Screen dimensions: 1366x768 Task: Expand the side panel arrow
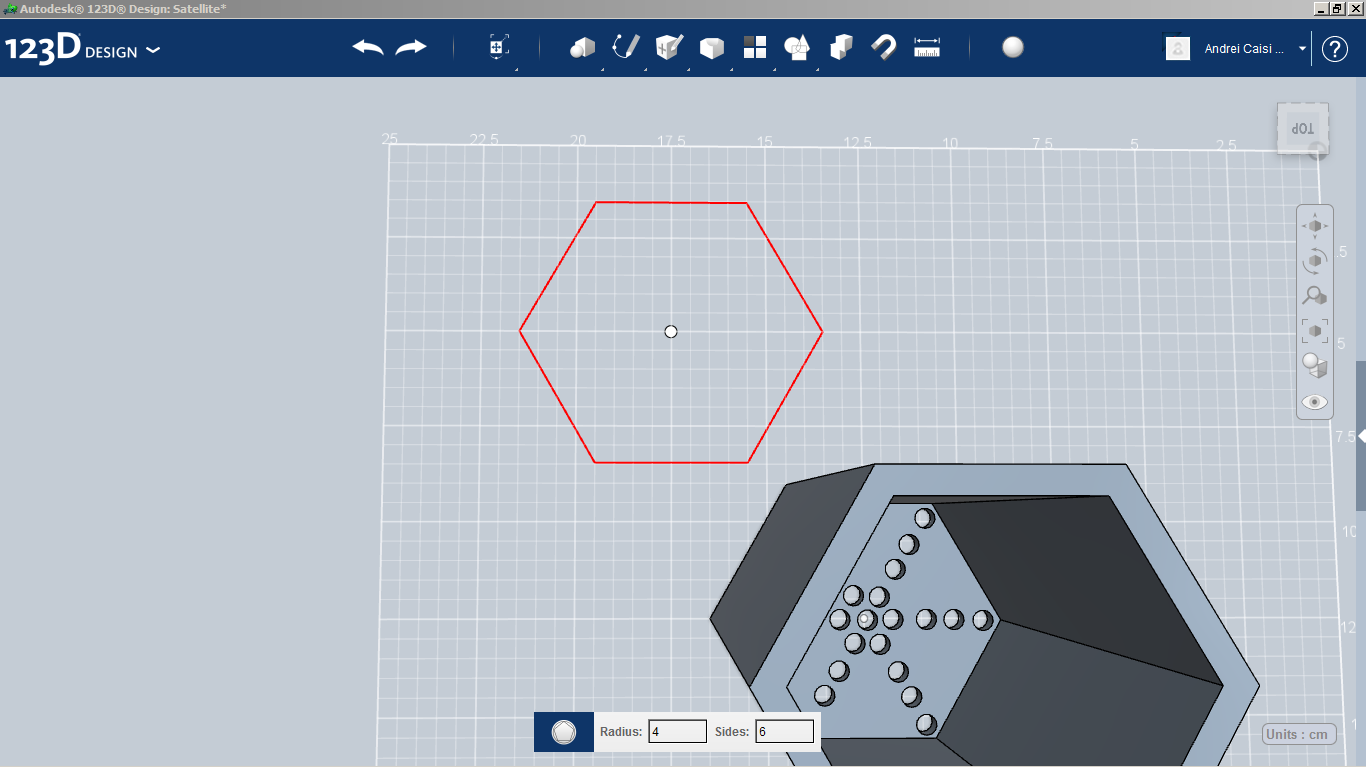[x=1361, y=436]
